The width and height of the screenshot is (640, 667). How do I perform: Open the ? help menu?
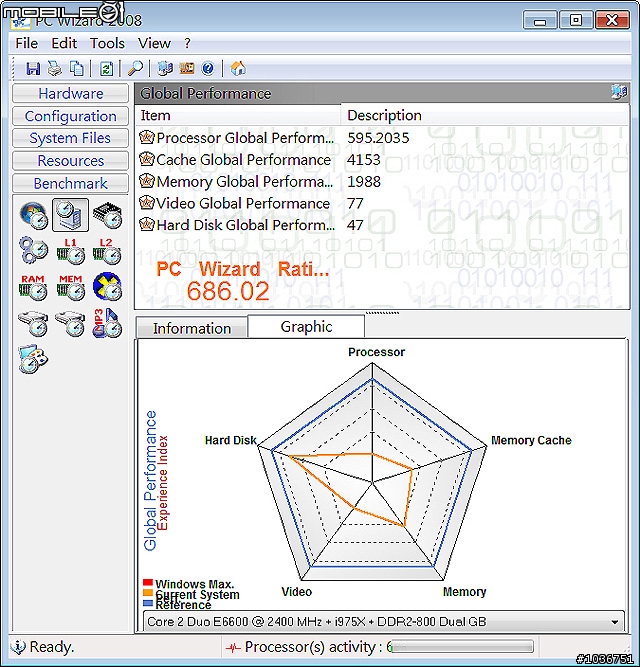tap(188, 43)
